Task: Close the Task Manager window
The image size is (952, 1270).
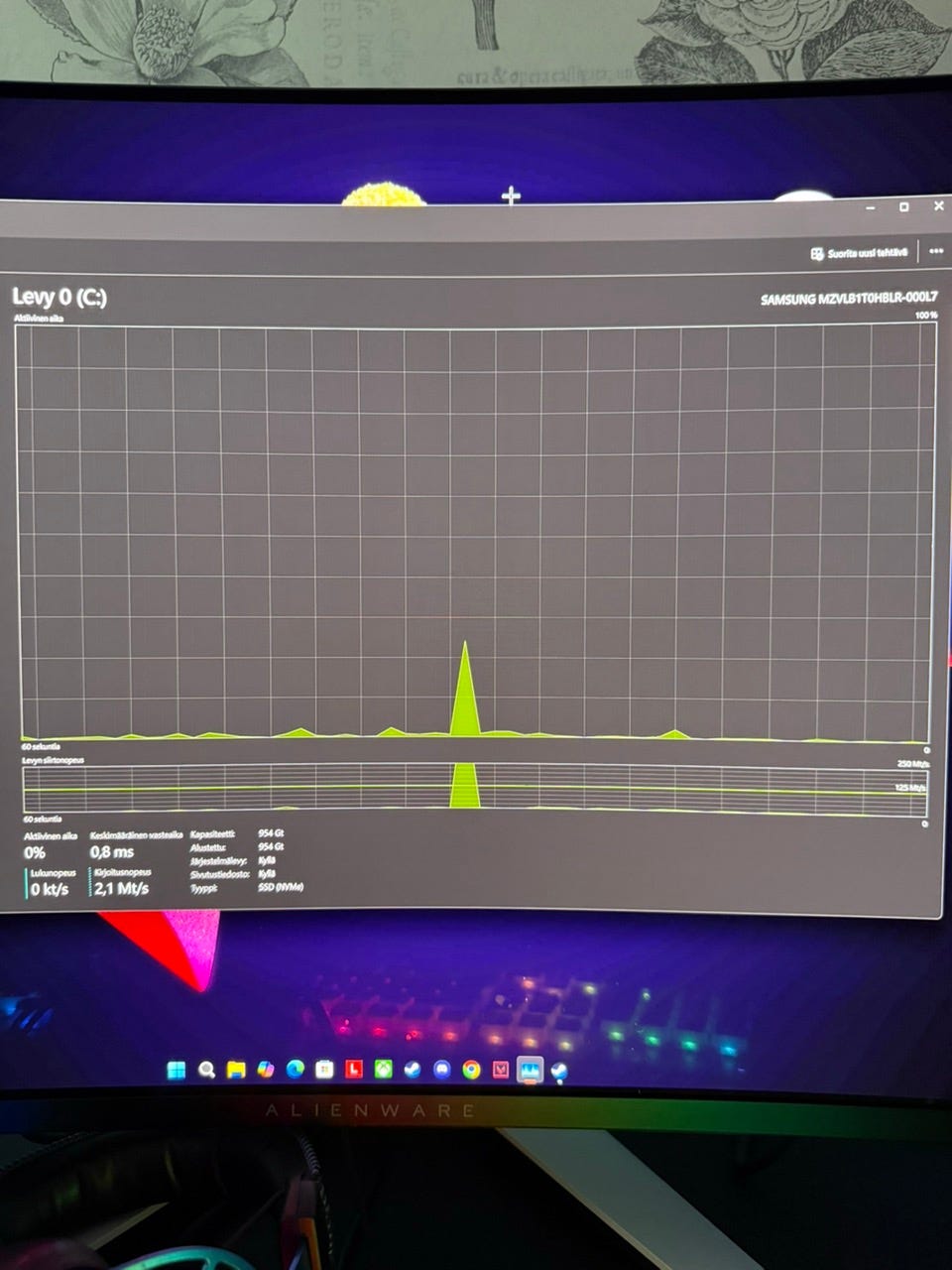Action: tap(938, 206)
